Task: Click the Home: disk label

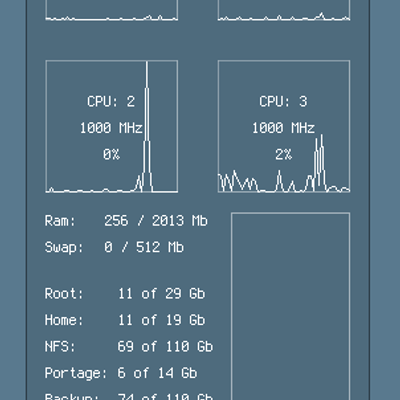Action: click(x=64, y=320)
